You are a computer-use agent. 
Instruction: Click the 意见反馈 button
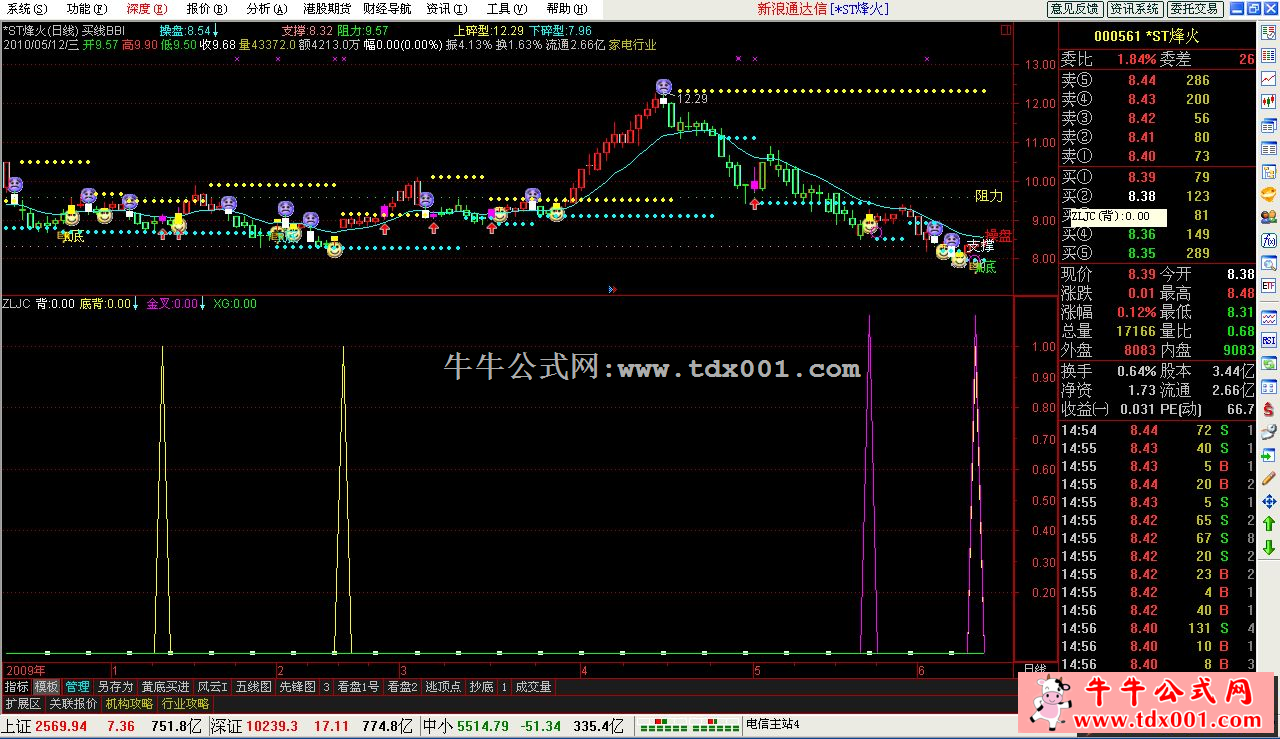pos(1074,8)
